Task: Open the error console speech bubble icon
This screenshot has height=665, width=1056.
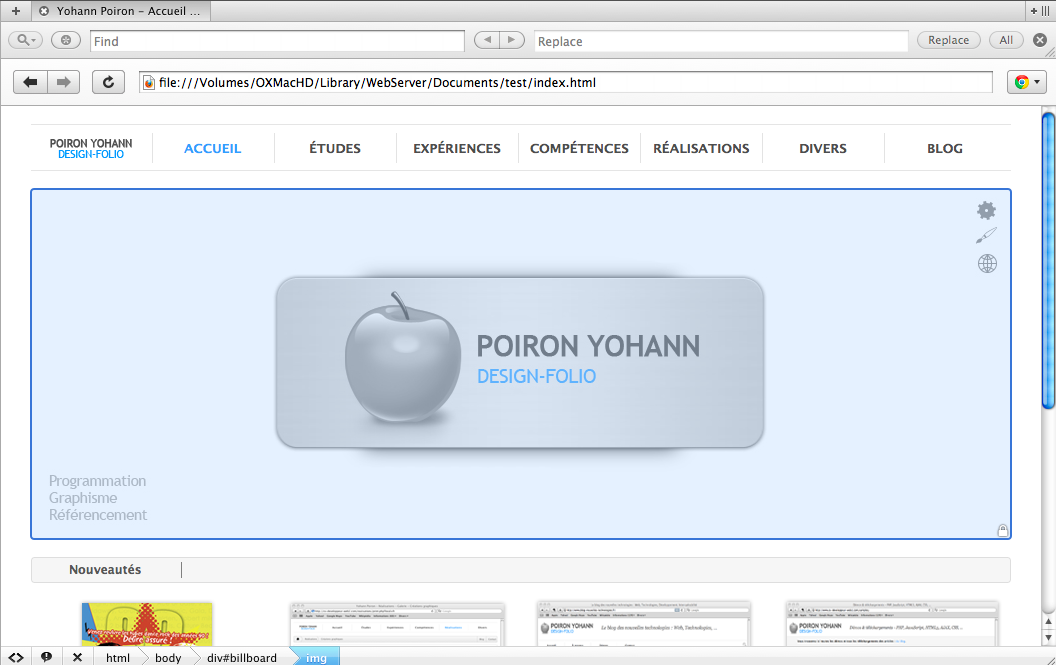Action: (x=46, y=657)
